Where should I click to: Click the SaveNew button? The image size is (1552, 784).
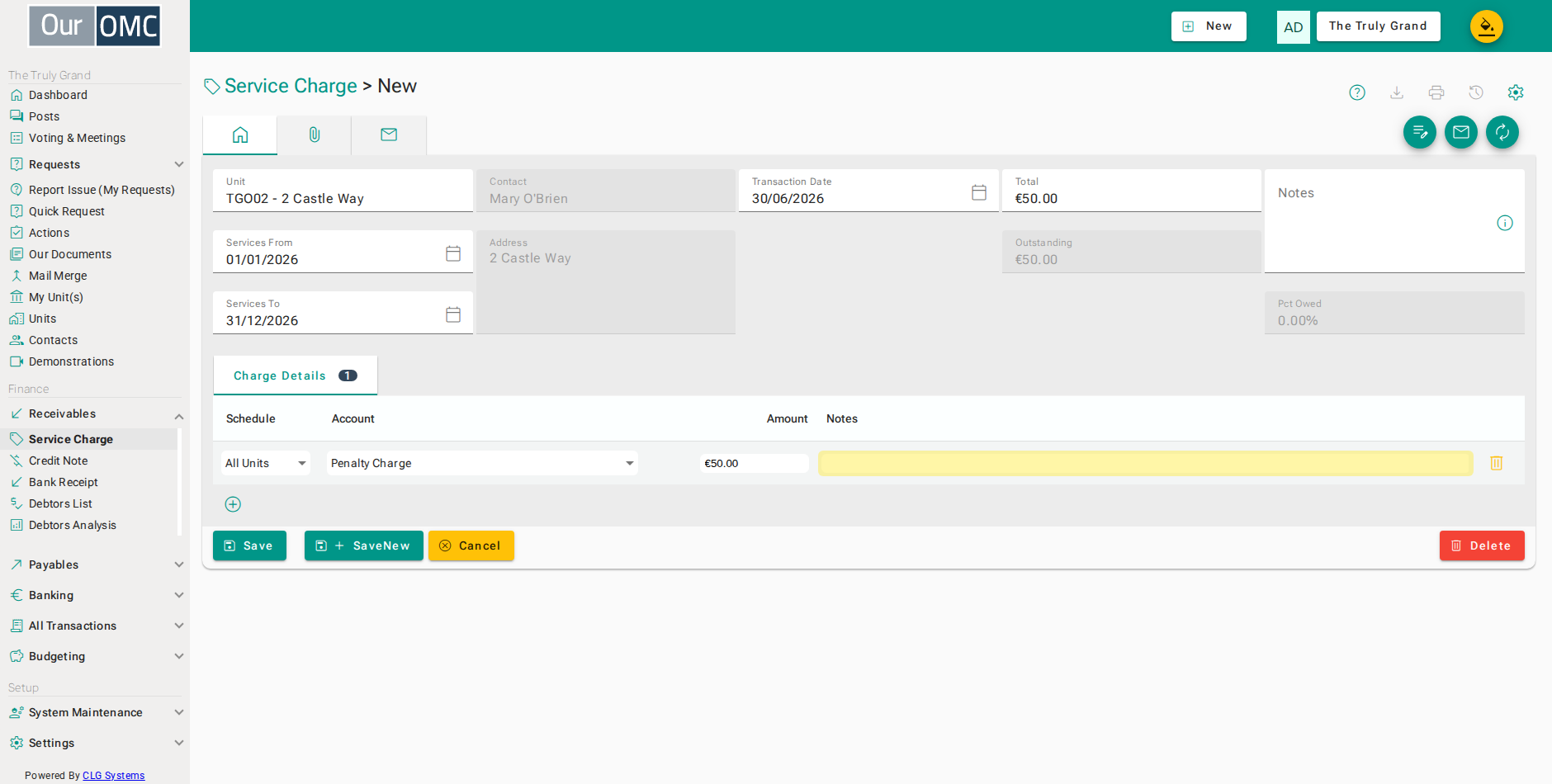coord(363,545)
